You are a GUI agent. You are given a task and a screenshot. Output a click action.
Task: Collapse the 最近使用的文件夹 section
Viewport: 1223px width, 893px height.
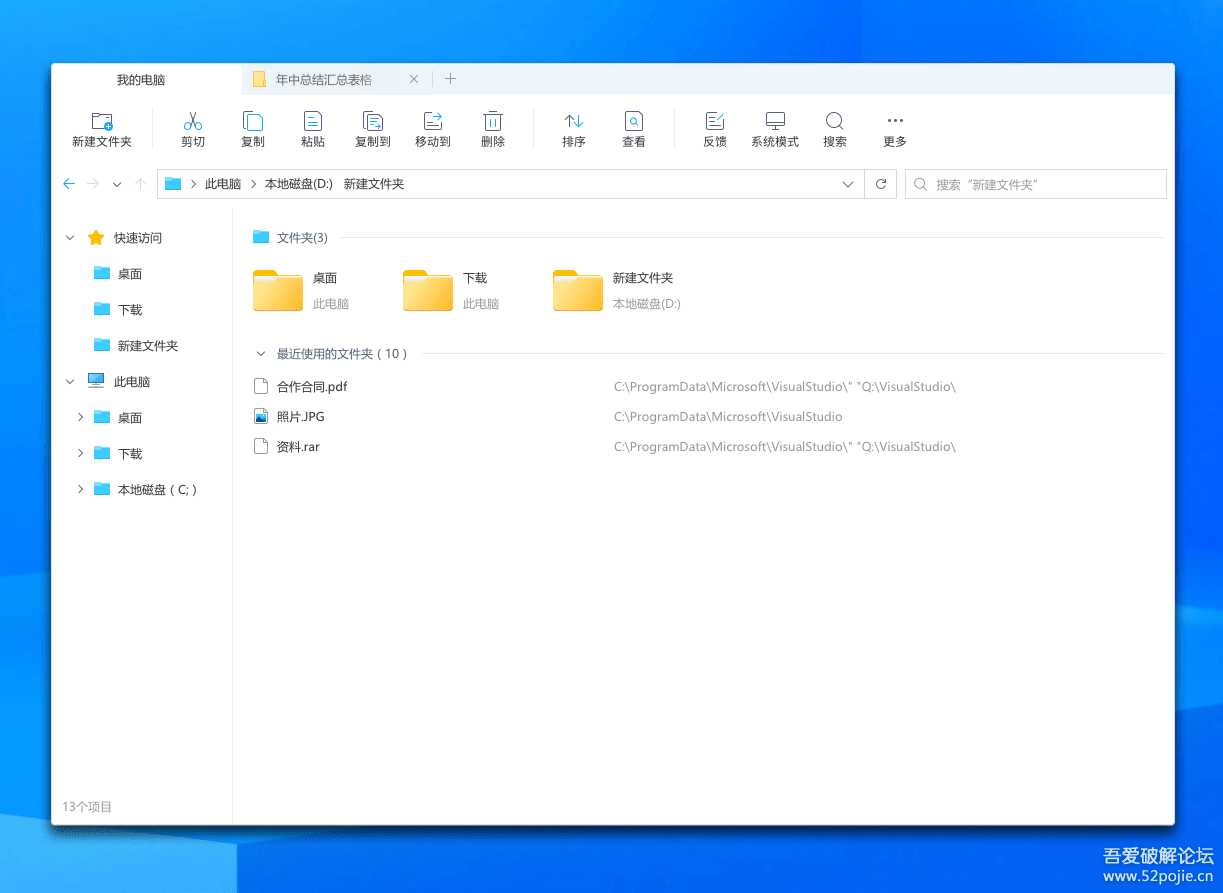pyautogui.click(x=261, y=354)
